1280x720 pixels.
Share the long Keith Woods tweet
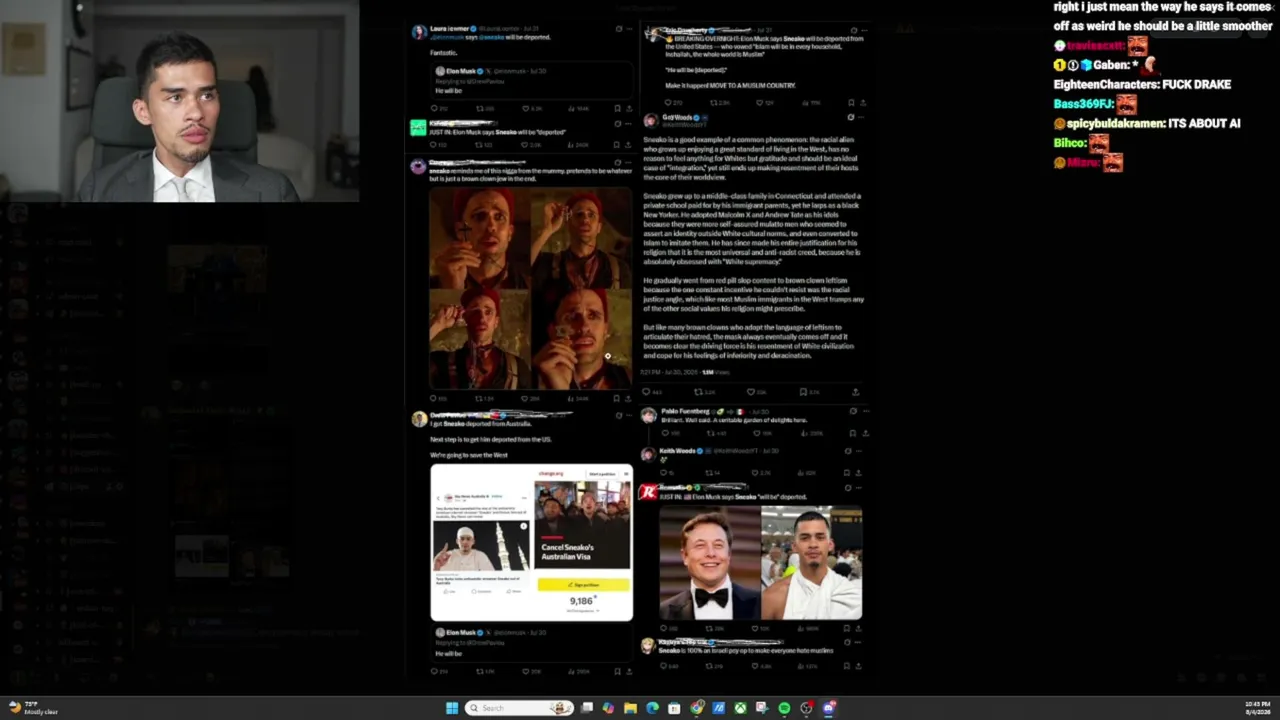point(855,392)
